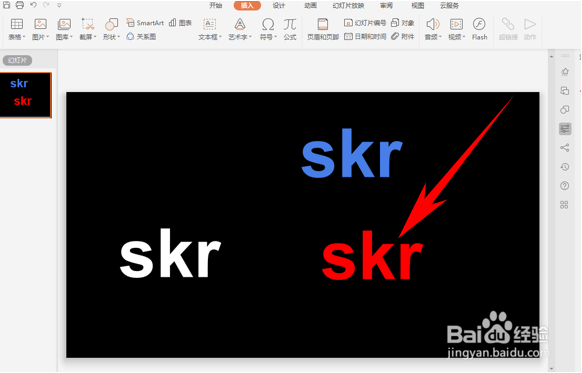The width and height of the screenshot is (582, 373).
Task: Click the 视频 video icon
Action: (456, 24)
